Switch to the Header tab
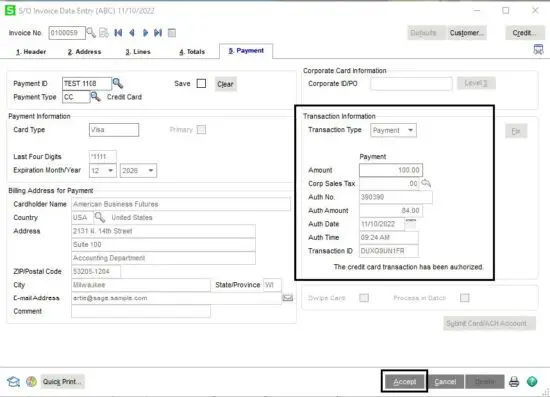550x397 pixels. (x=31, y=52)
